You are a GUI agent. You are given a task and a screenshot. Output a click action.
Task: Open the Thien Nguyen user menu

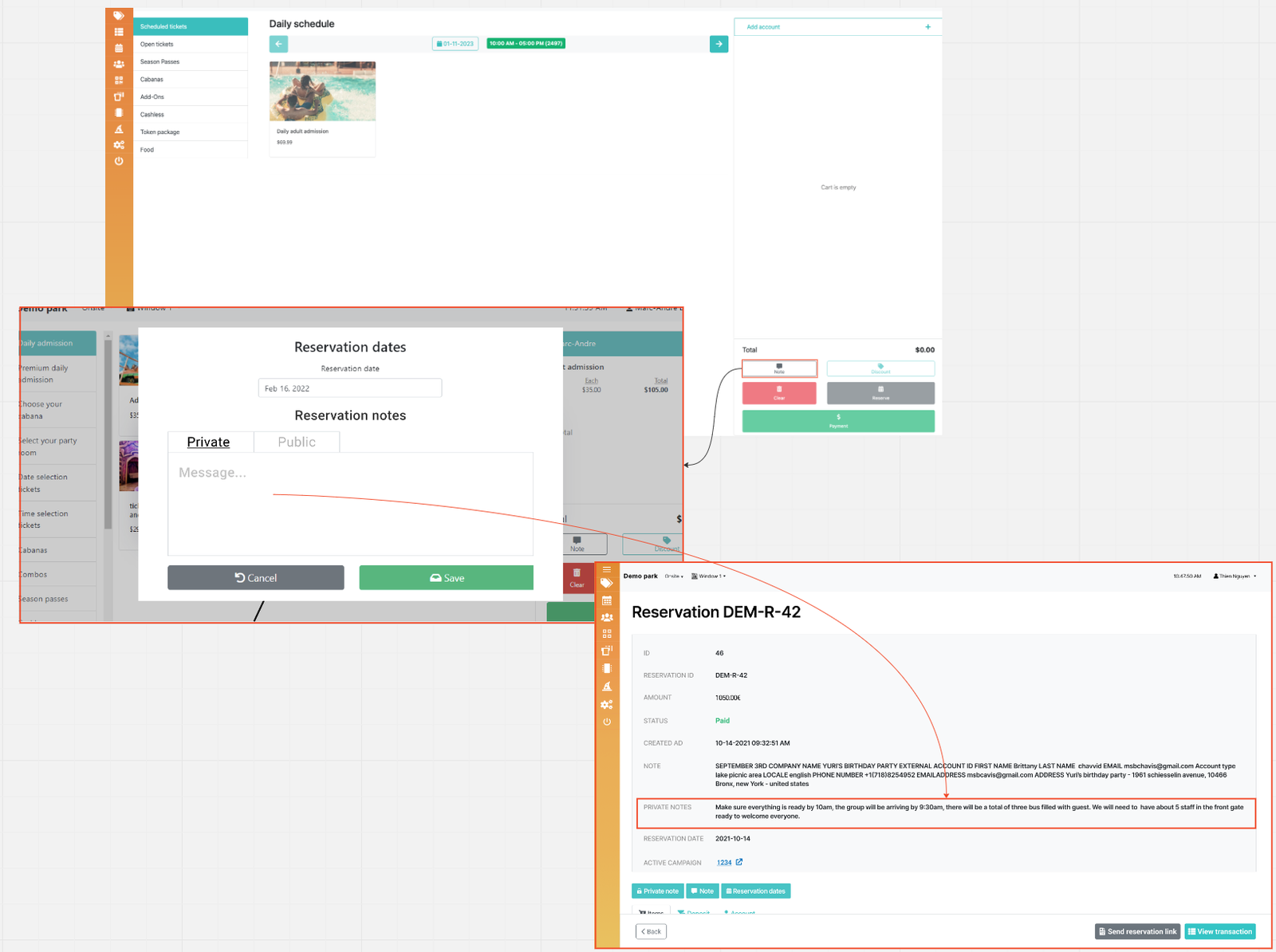tap(1235, 576)
